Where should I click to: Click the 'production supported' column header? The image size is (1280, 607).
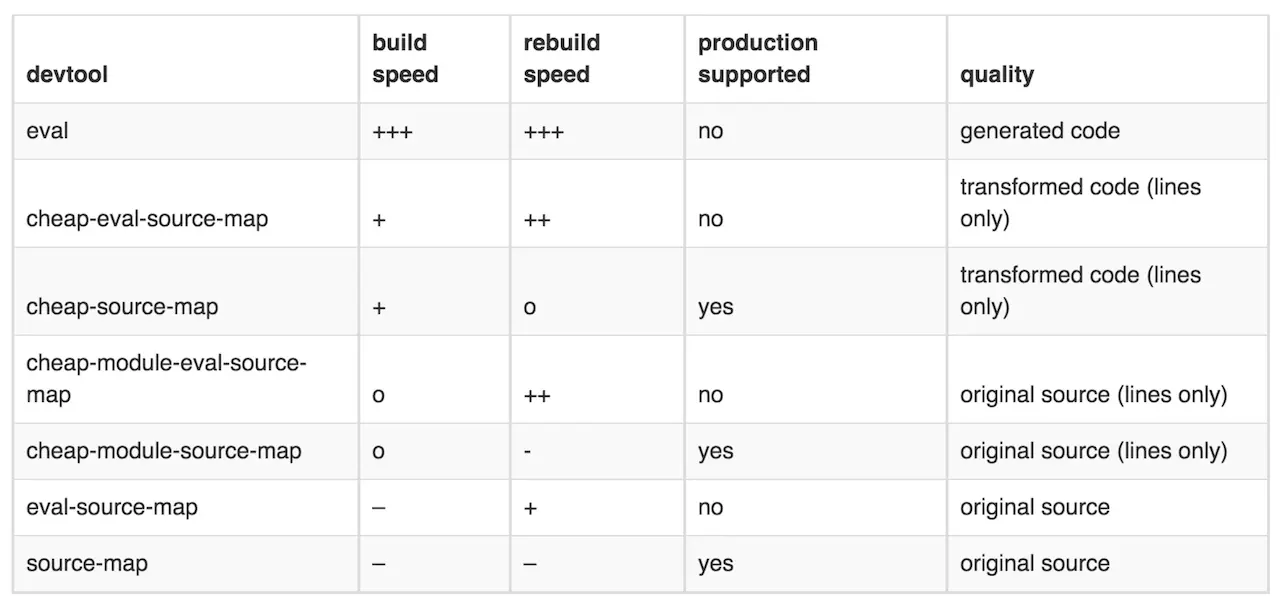[x=757, y=59]
